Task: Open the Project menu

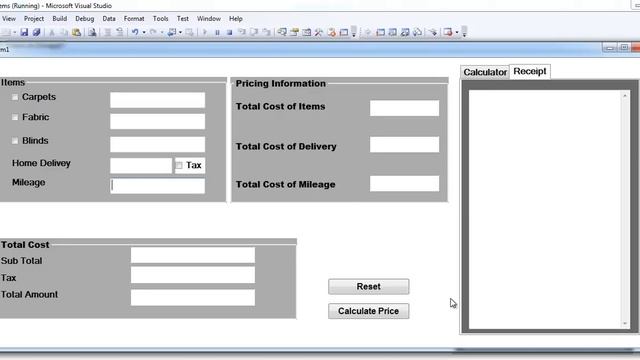Action: click(34, 19)
